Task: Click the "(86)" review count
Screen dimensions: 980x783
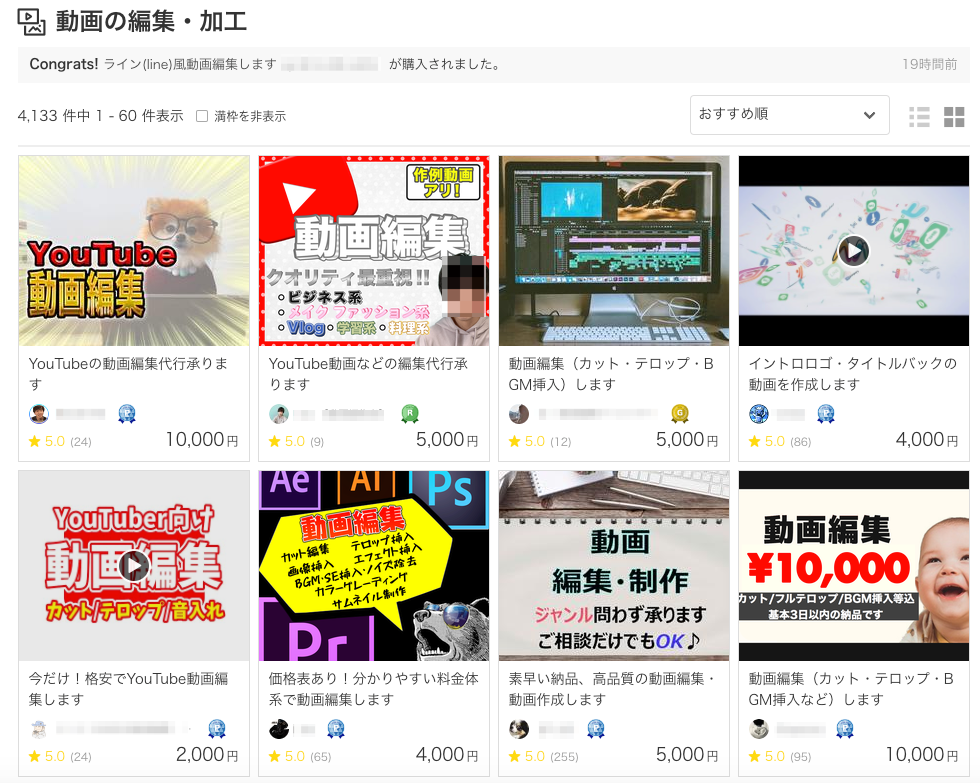Action: 801,442
